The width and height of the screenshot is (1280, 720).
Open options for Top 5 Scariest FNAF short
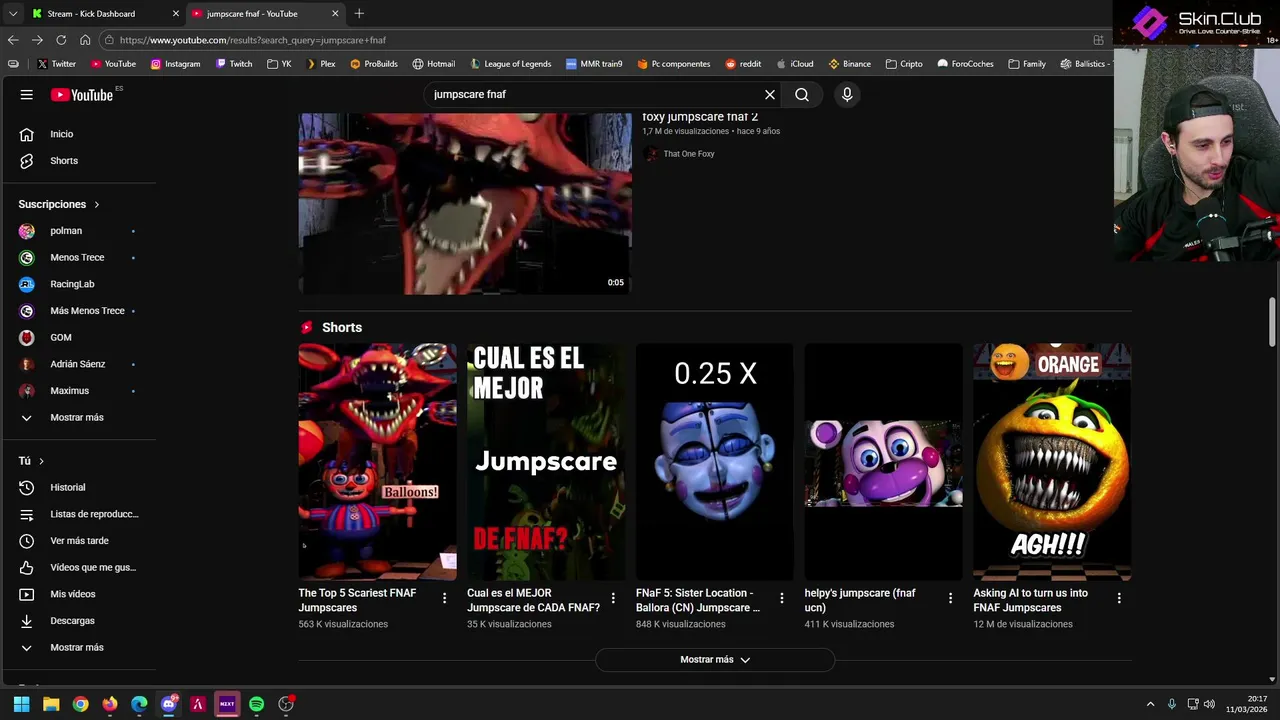tap(445, 598)
